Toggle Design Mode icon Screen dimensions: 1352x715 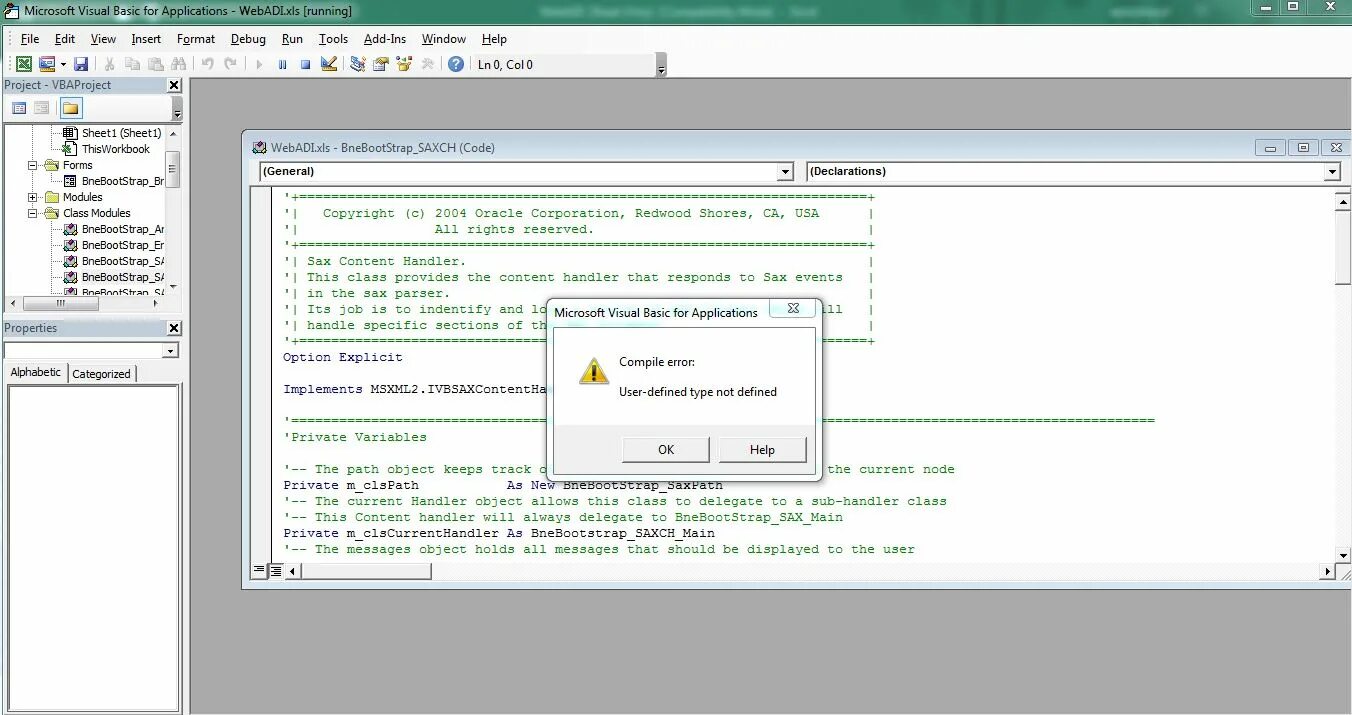329,64
